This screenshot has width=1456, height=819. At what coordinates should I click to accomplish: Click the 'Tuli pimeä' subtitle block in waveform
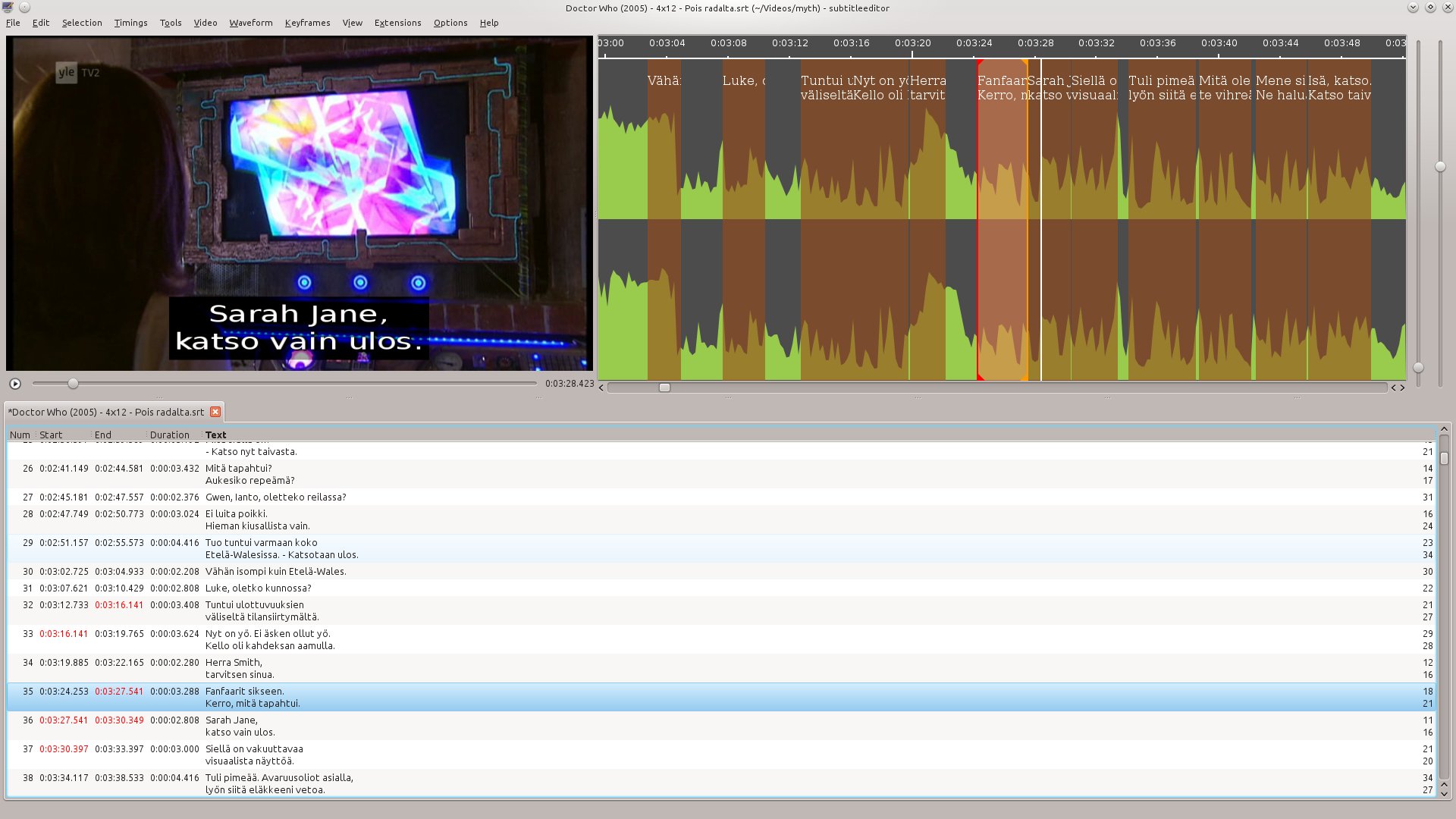click(1162, 220)
